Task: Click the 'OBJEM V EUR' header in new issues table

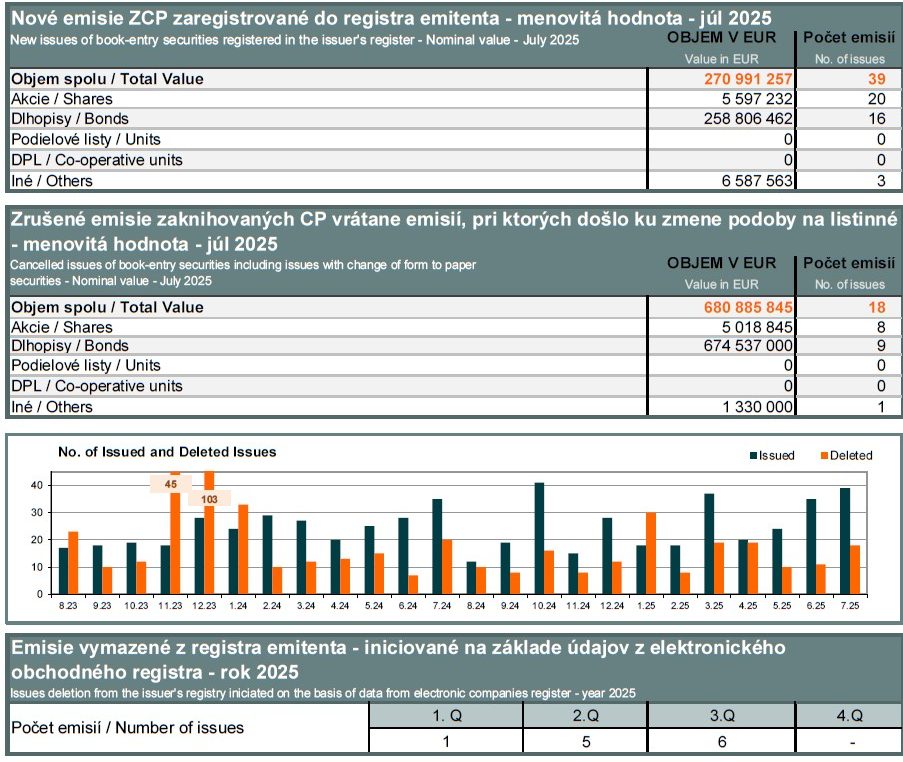Action: tap(721, 37)
